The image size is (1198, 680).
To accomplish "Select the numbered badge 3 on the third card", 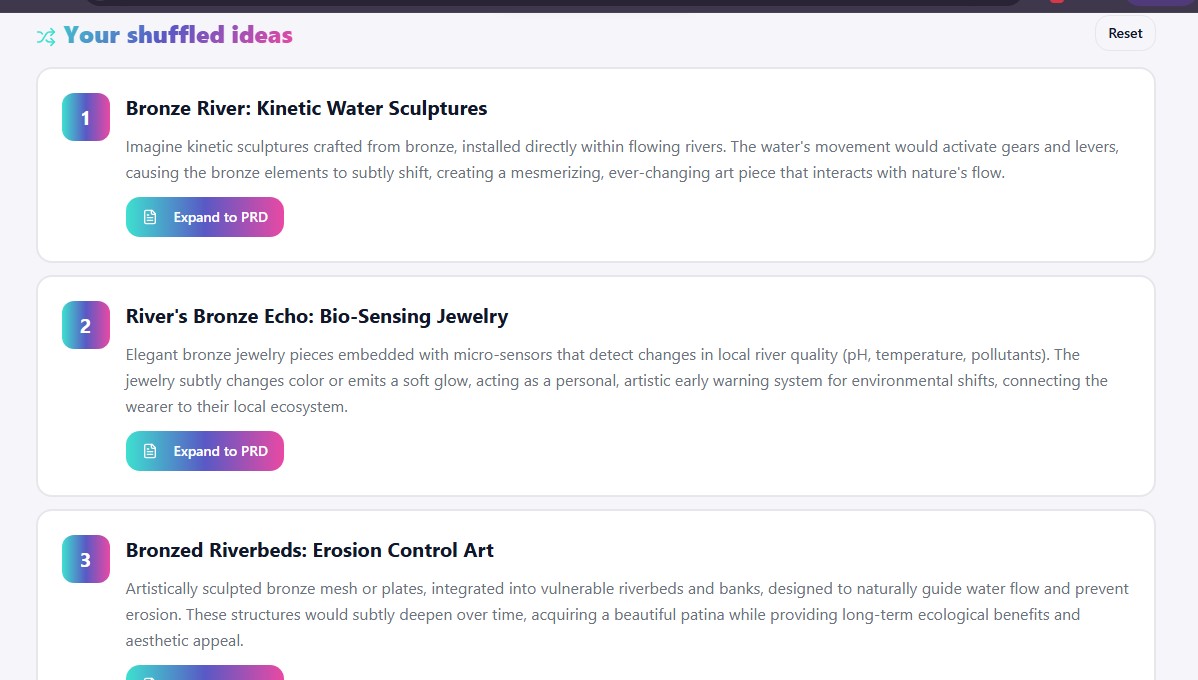I will click(x=85, y=559).
